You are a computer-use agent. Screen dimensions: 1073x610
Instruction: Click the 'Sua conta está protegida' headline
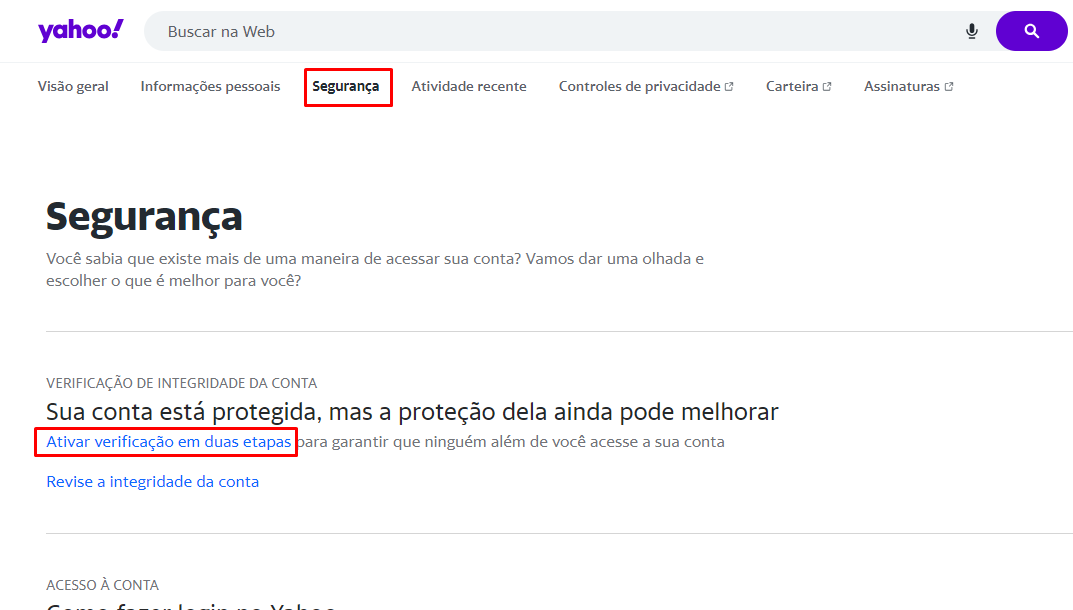(x=412, y=411)
